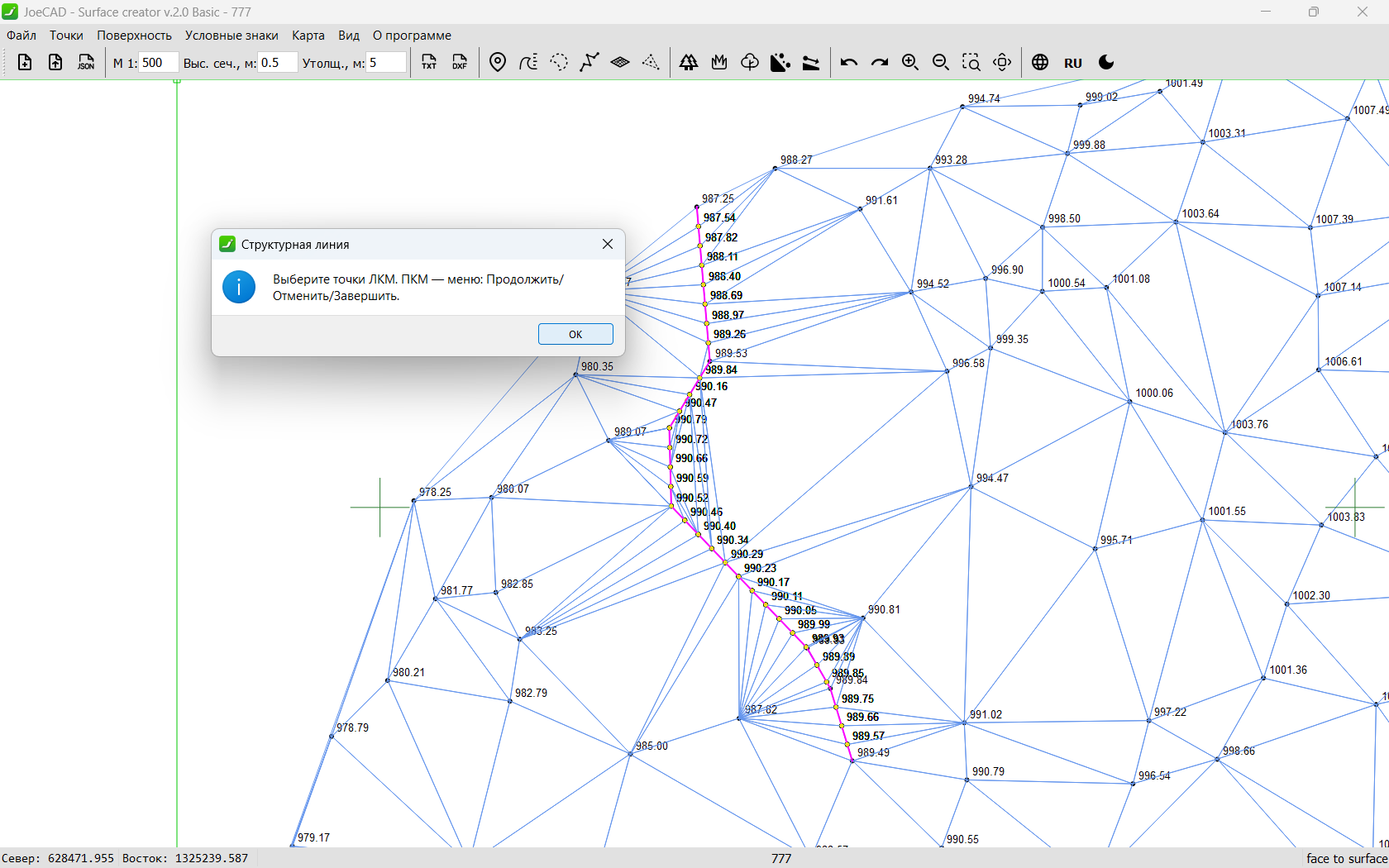Click the new file icon in toolbar

click(25, 63)
